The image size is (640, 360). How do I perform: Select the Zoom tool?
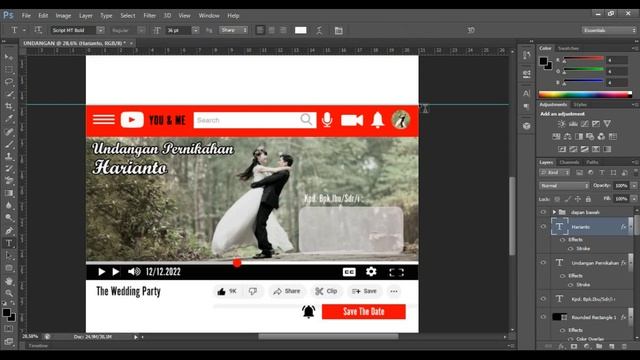coord(9,293)
